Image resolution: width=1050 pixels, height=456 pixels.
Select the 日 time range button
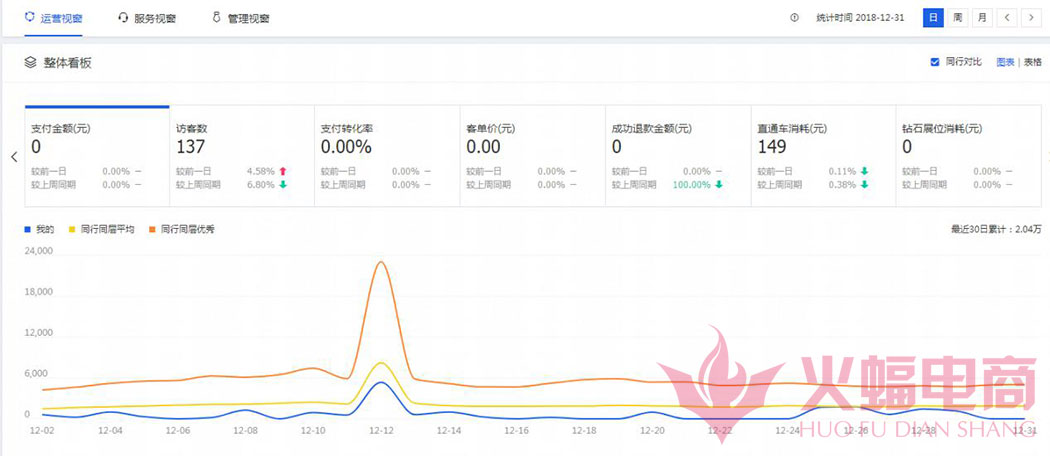pyautogui.click(x=932, y=18)
